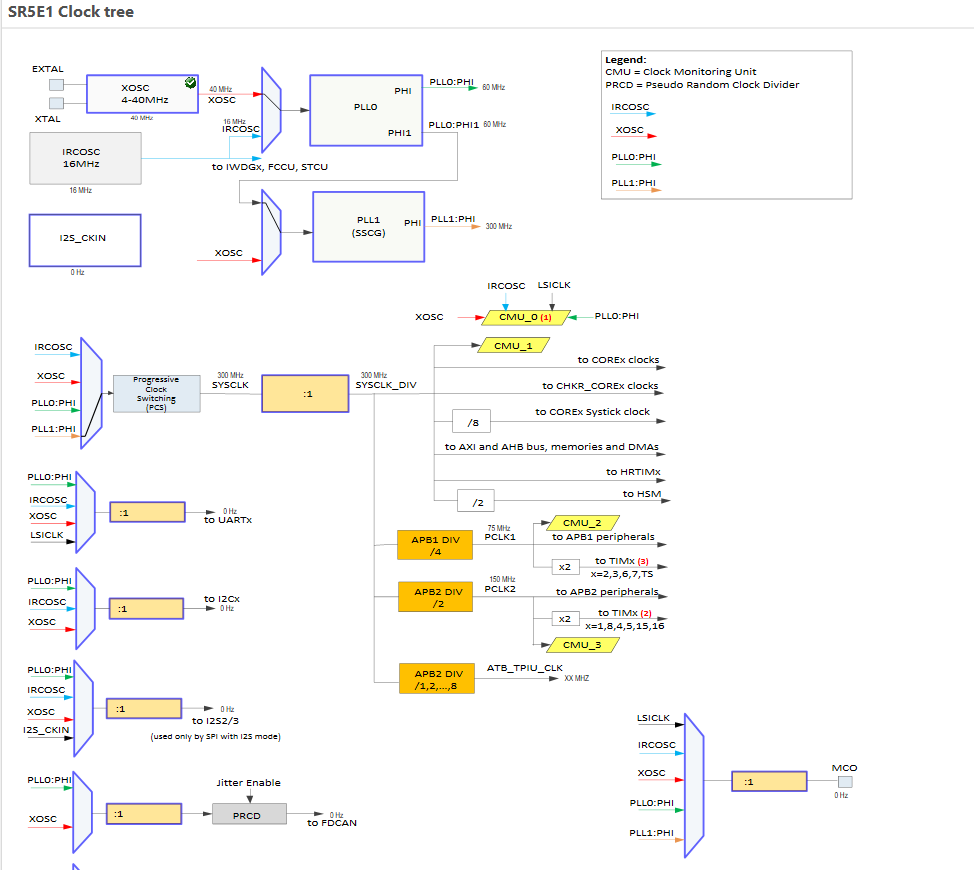Click 'to IWDGx, FCCU, STCU' label
974x870 pixels.
tap(270, 166)
